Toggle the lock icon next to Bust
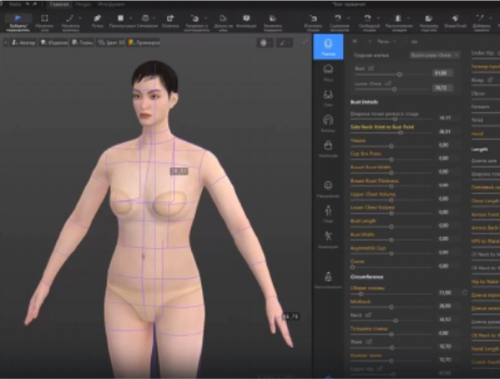This screenshot has height=379, width=500. [x=371, y=68]
